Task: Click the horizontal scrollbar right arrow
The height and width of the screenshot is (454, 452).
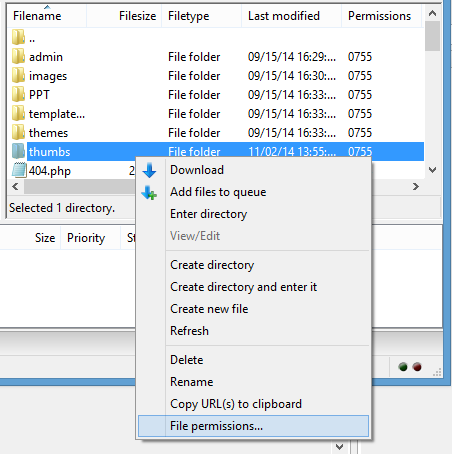Action: click(x=415, y=186)
